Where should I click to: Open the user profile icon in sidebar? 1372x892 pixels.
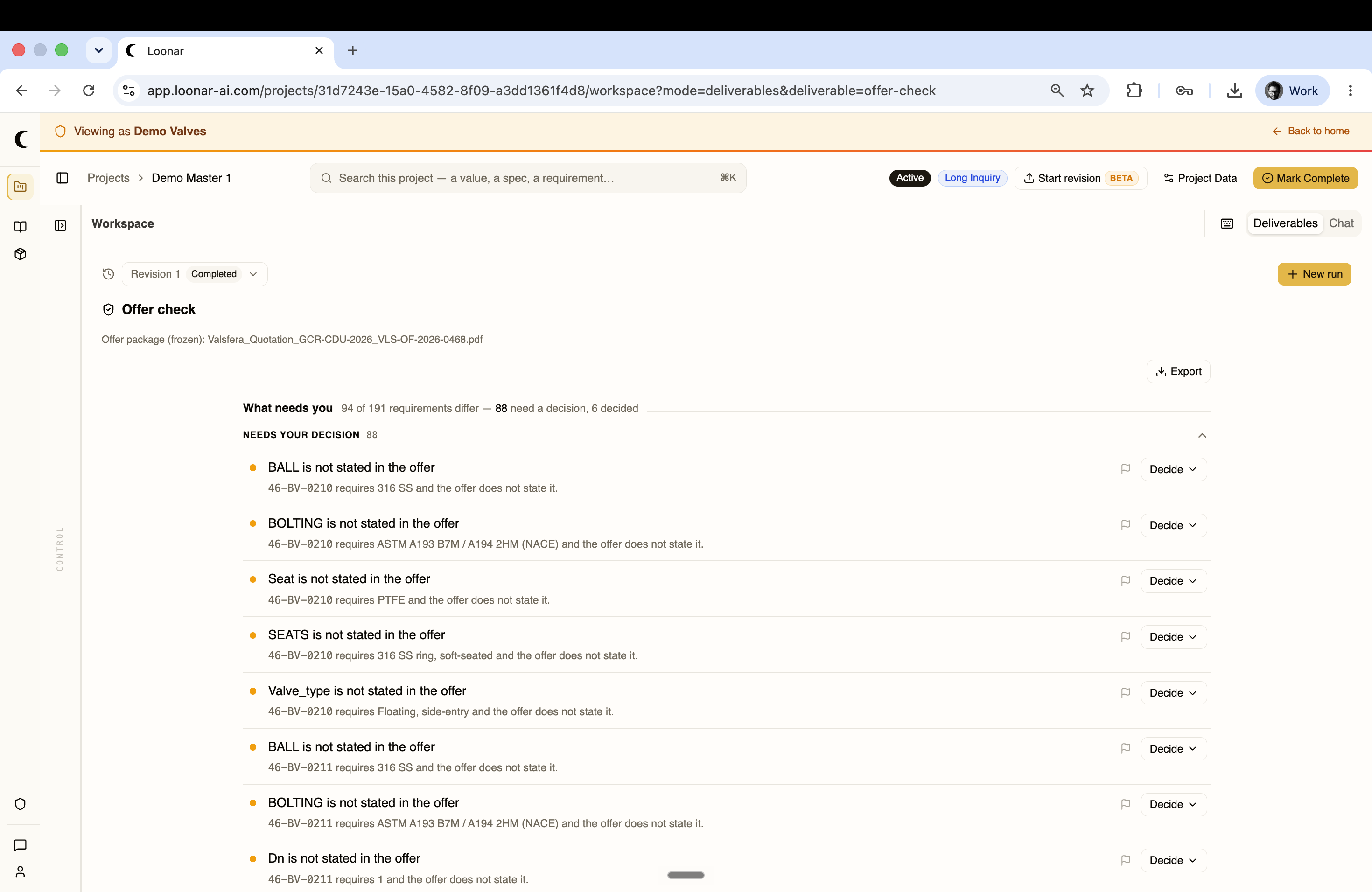20,872
